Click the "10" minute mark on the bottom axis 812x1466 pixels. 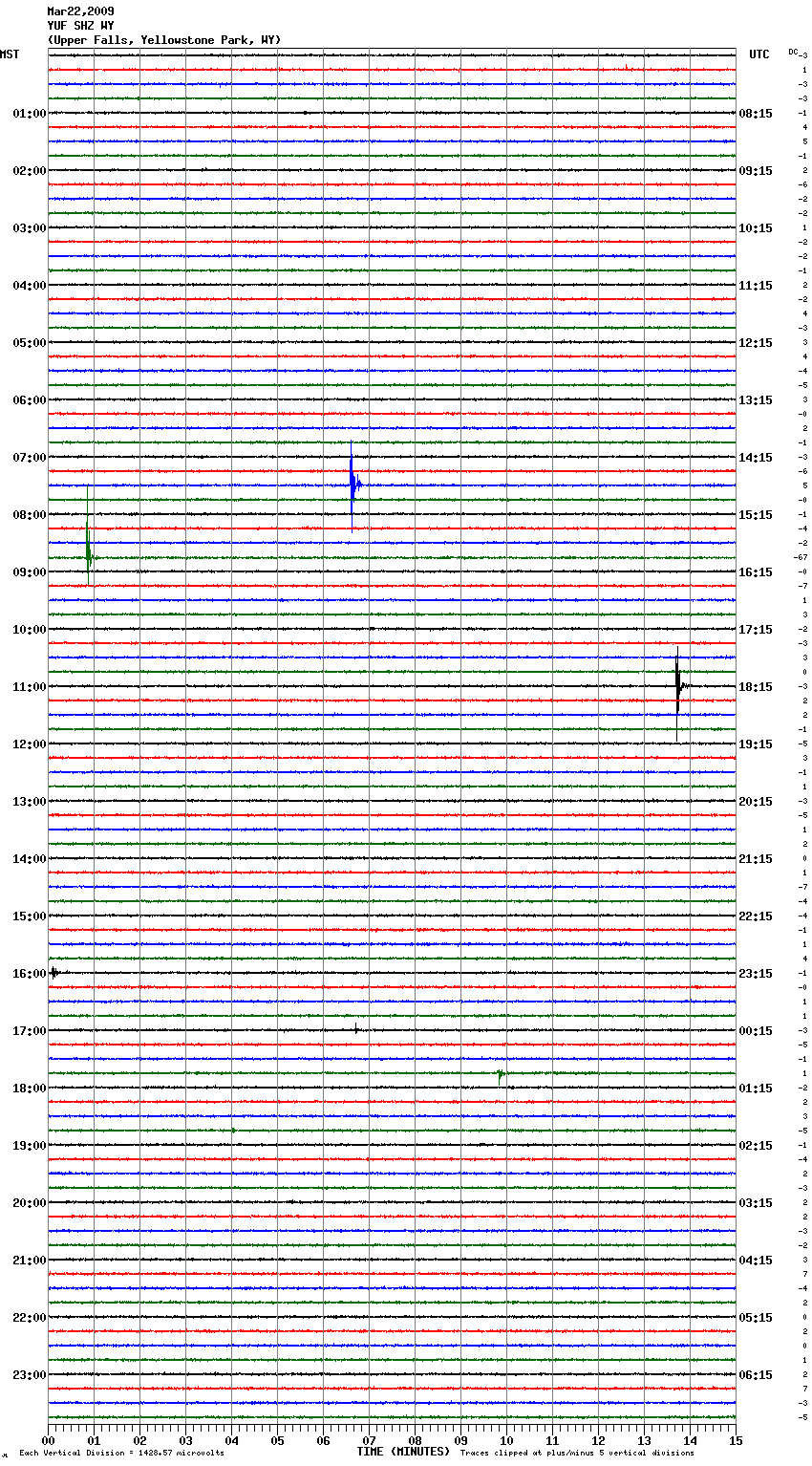point(507,1440)
